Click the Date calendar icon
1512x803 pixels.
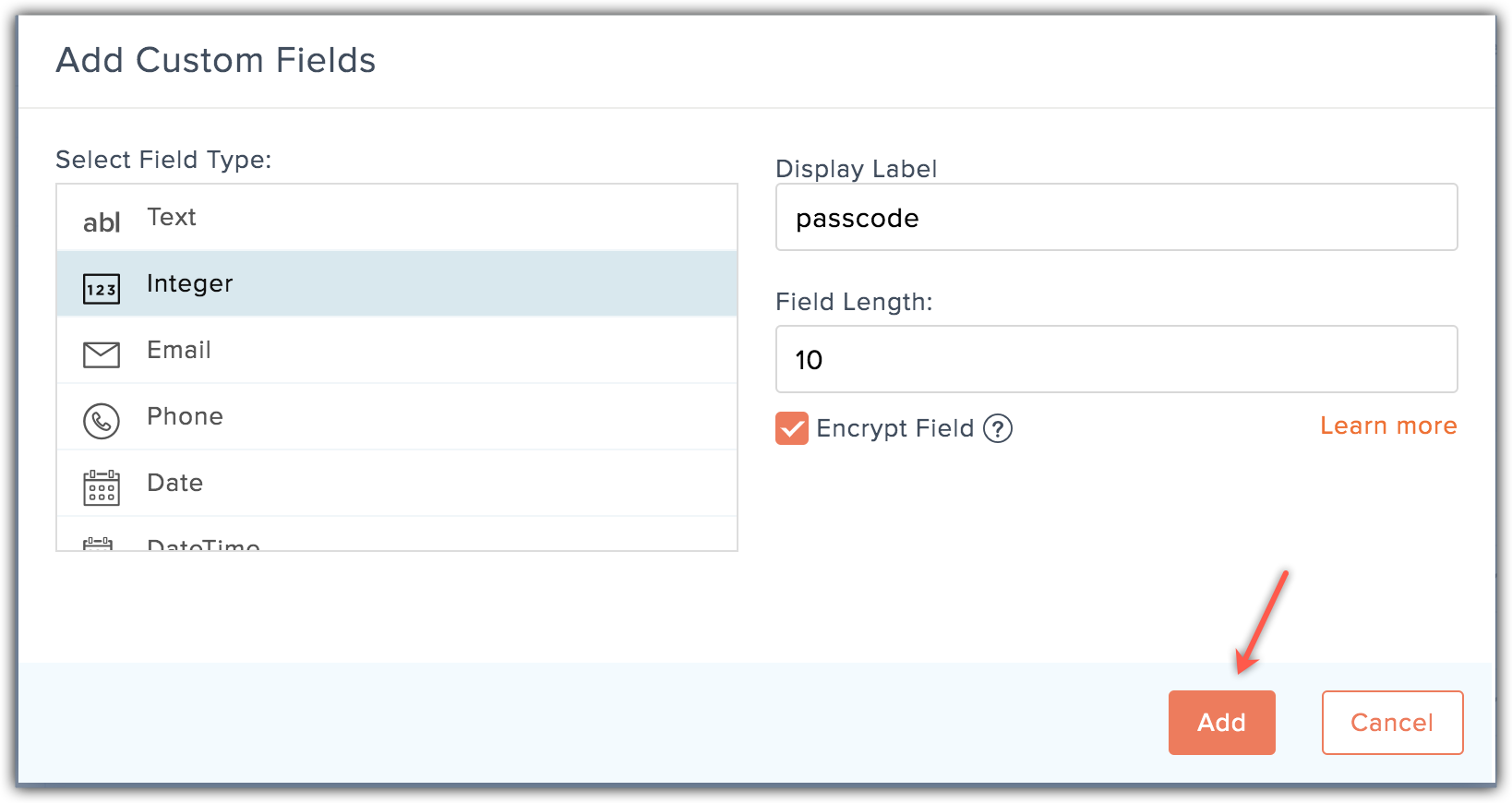tap(102, 487)
